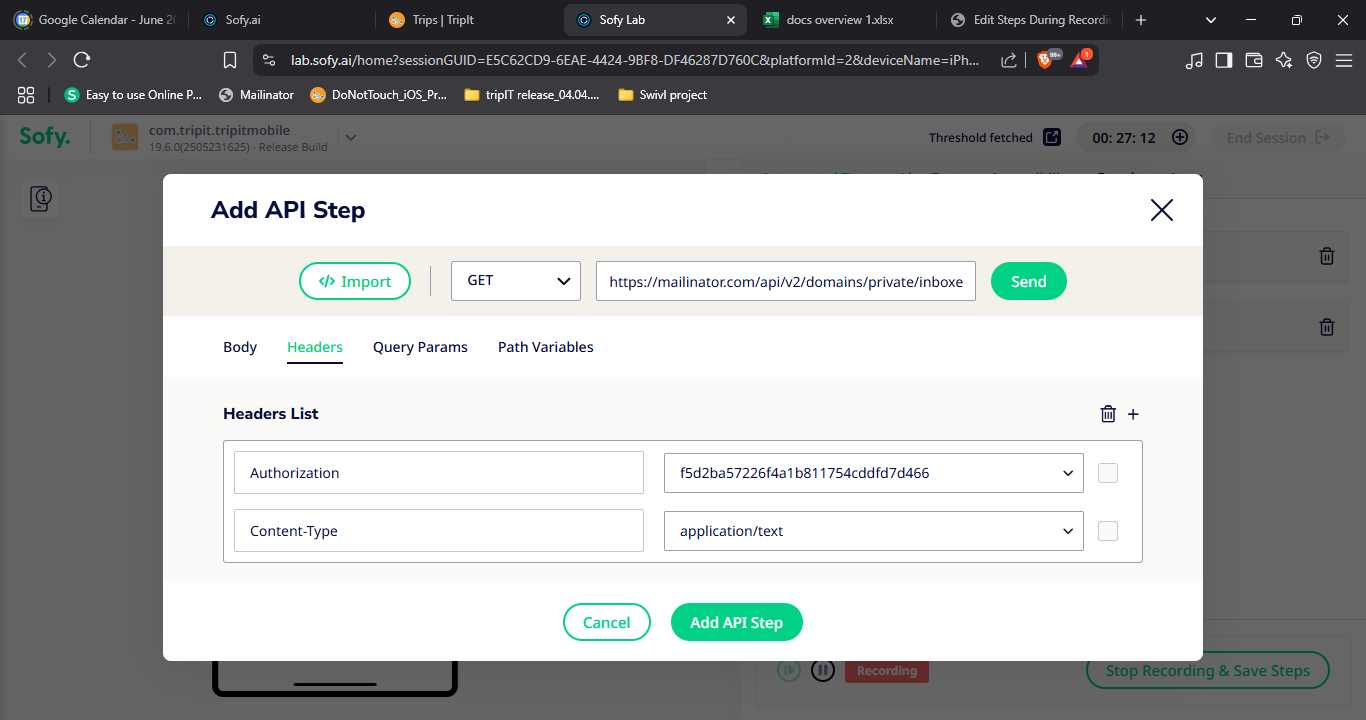
Task: Confirm with Add API Step button
Action: [x=737, y=622]
